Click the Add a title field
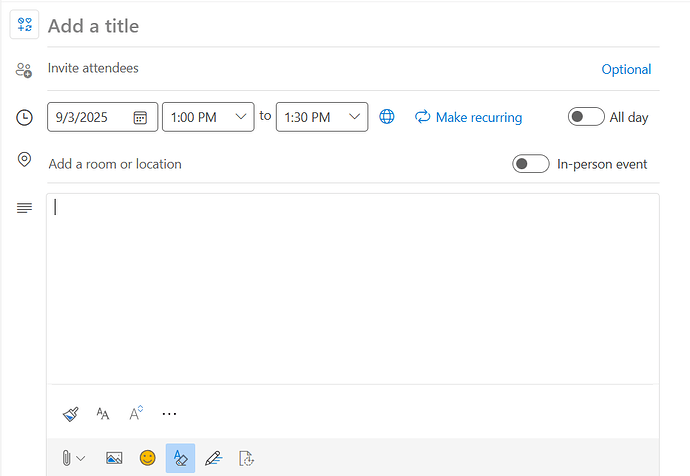690x476 pixels. (300, 26)
